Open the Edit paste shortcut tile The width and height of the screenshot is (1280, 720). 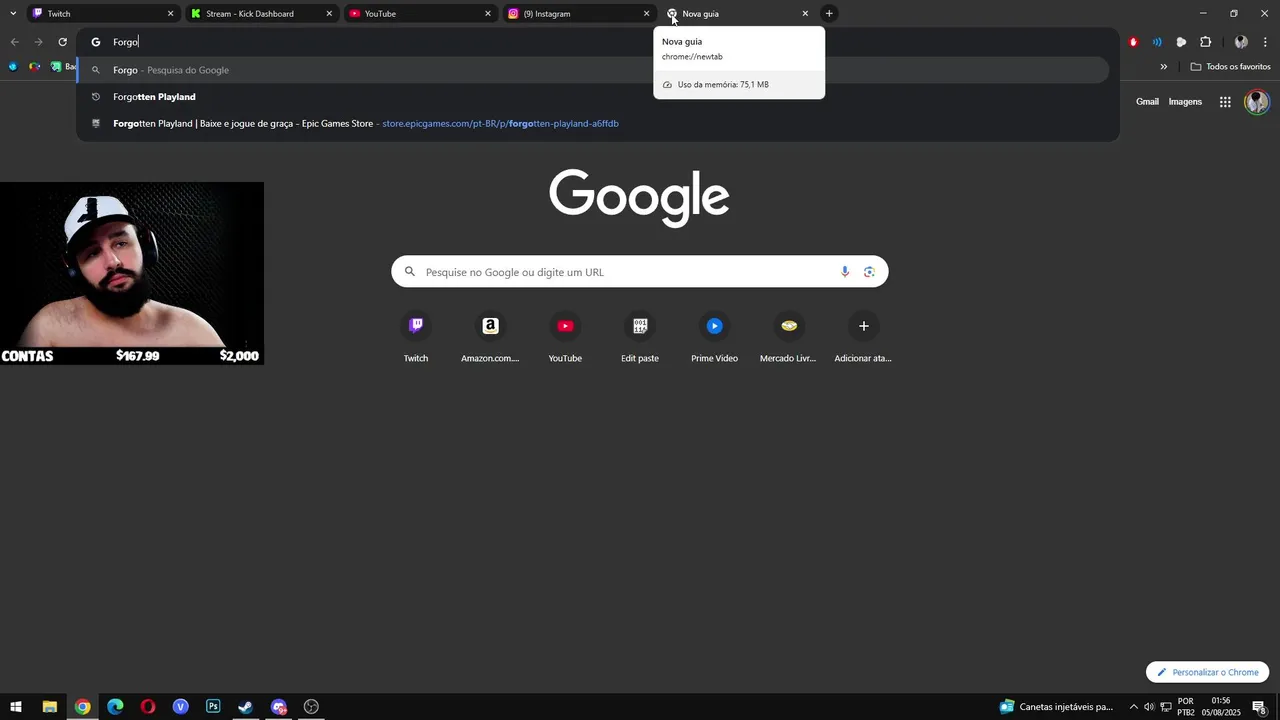coord(640,338)
